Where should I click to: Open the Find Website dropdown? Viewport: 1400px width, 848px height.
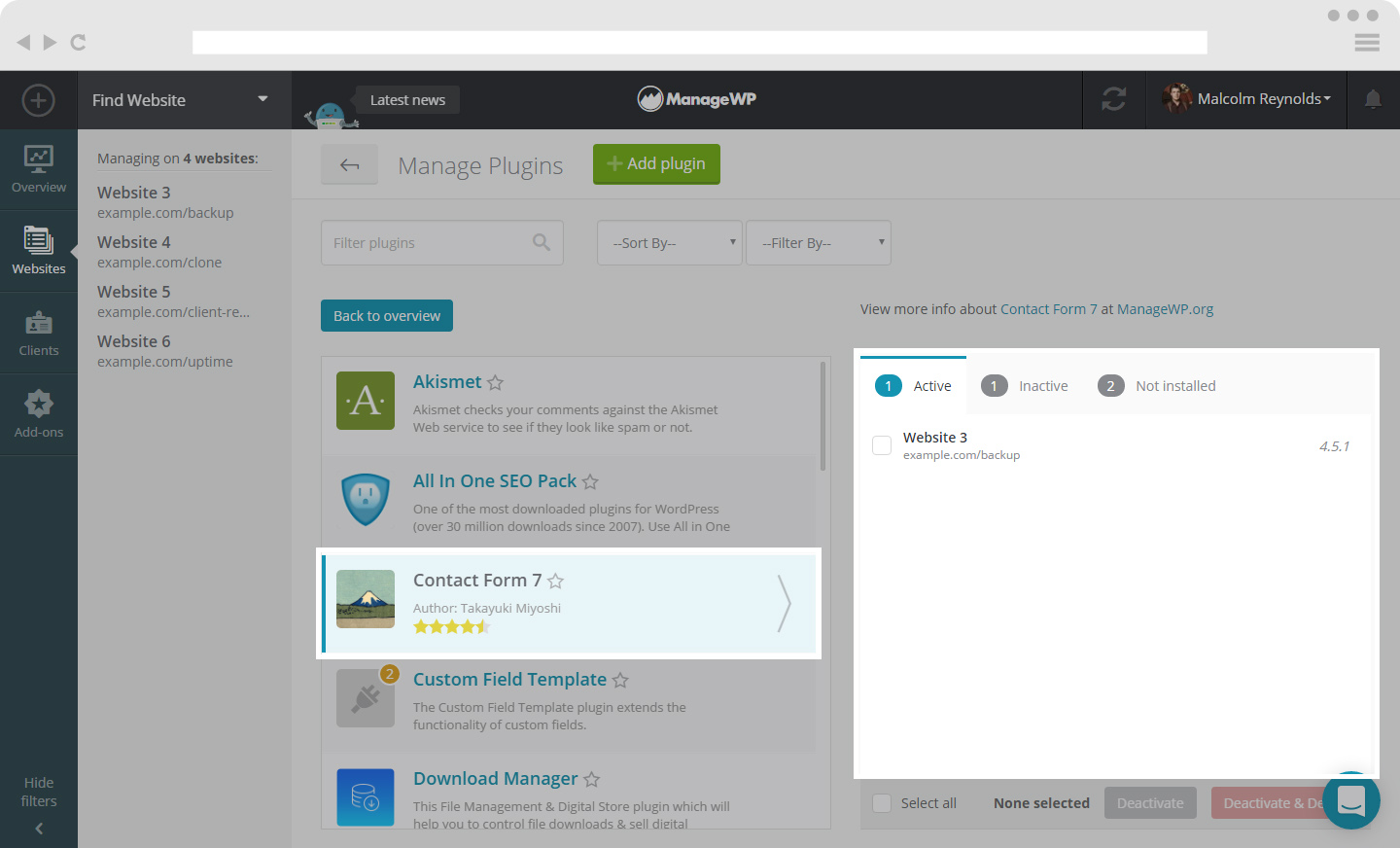[x=184, y=100]
